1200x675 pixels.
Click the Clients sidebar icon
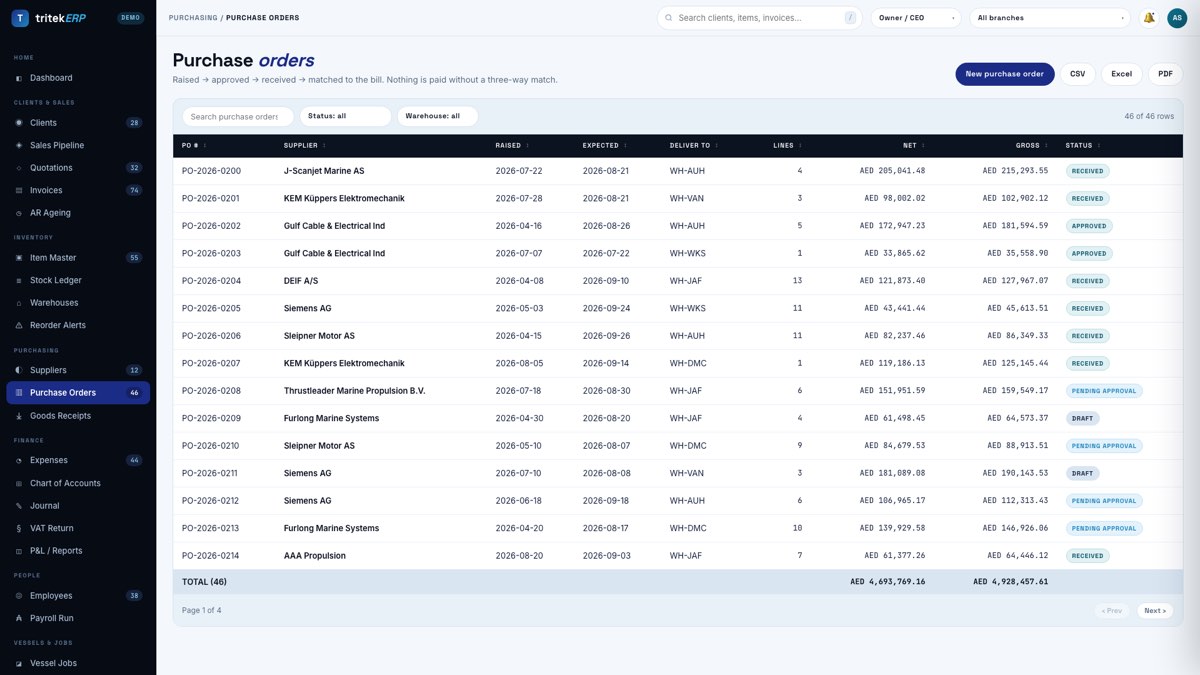(19, 123)
